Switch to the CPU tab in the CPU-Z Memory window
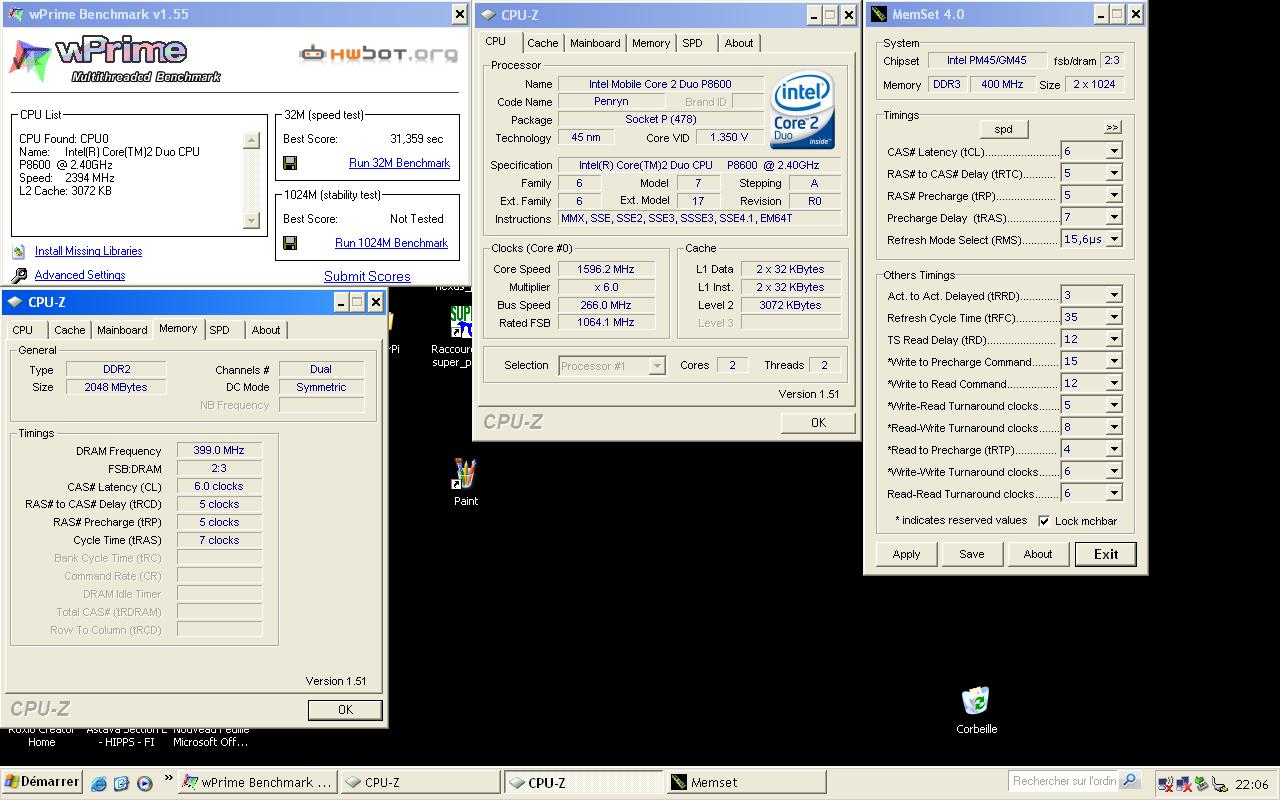 [23, 330]
